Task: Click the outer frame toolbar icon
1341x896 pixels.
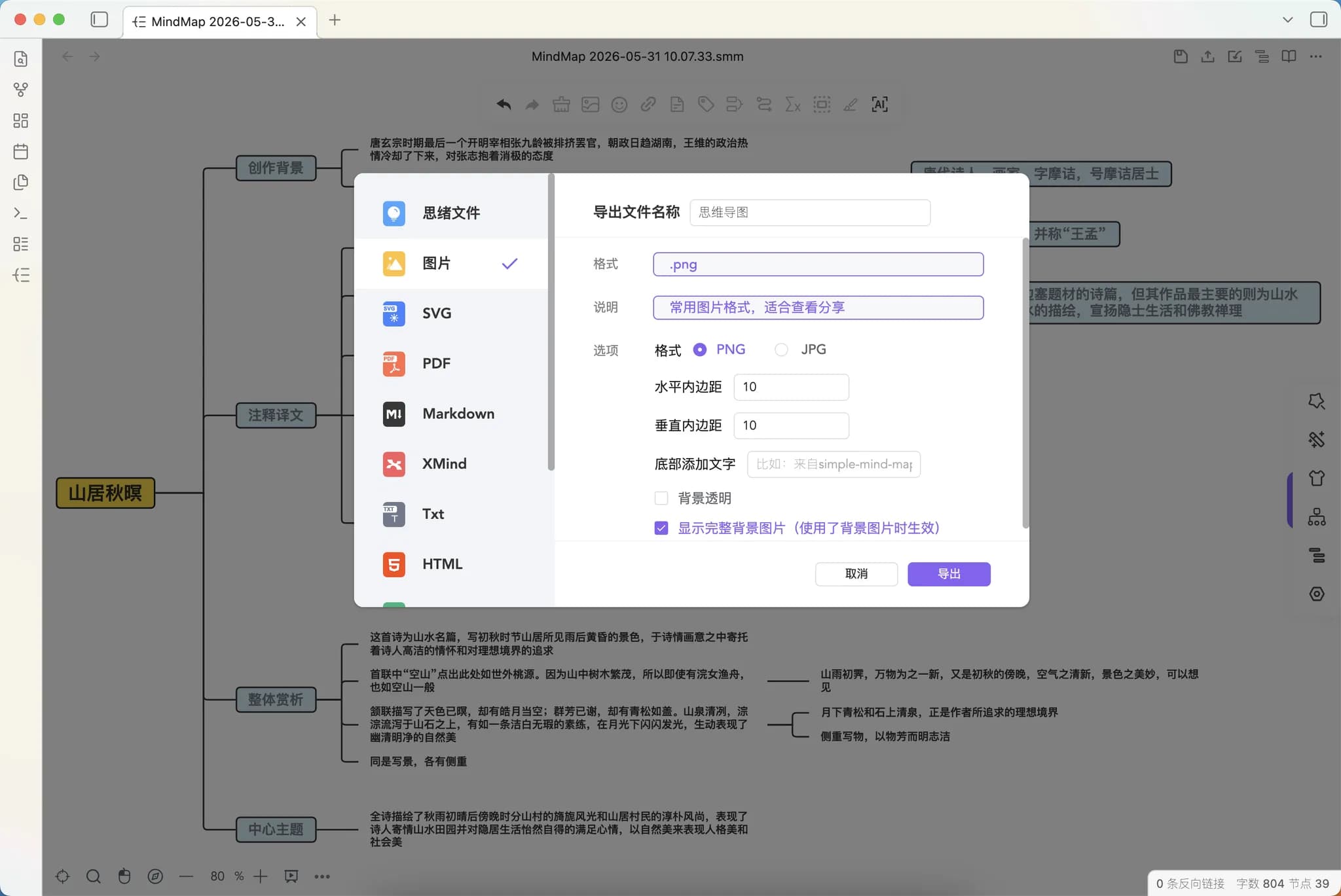Action: pos(822,105)
